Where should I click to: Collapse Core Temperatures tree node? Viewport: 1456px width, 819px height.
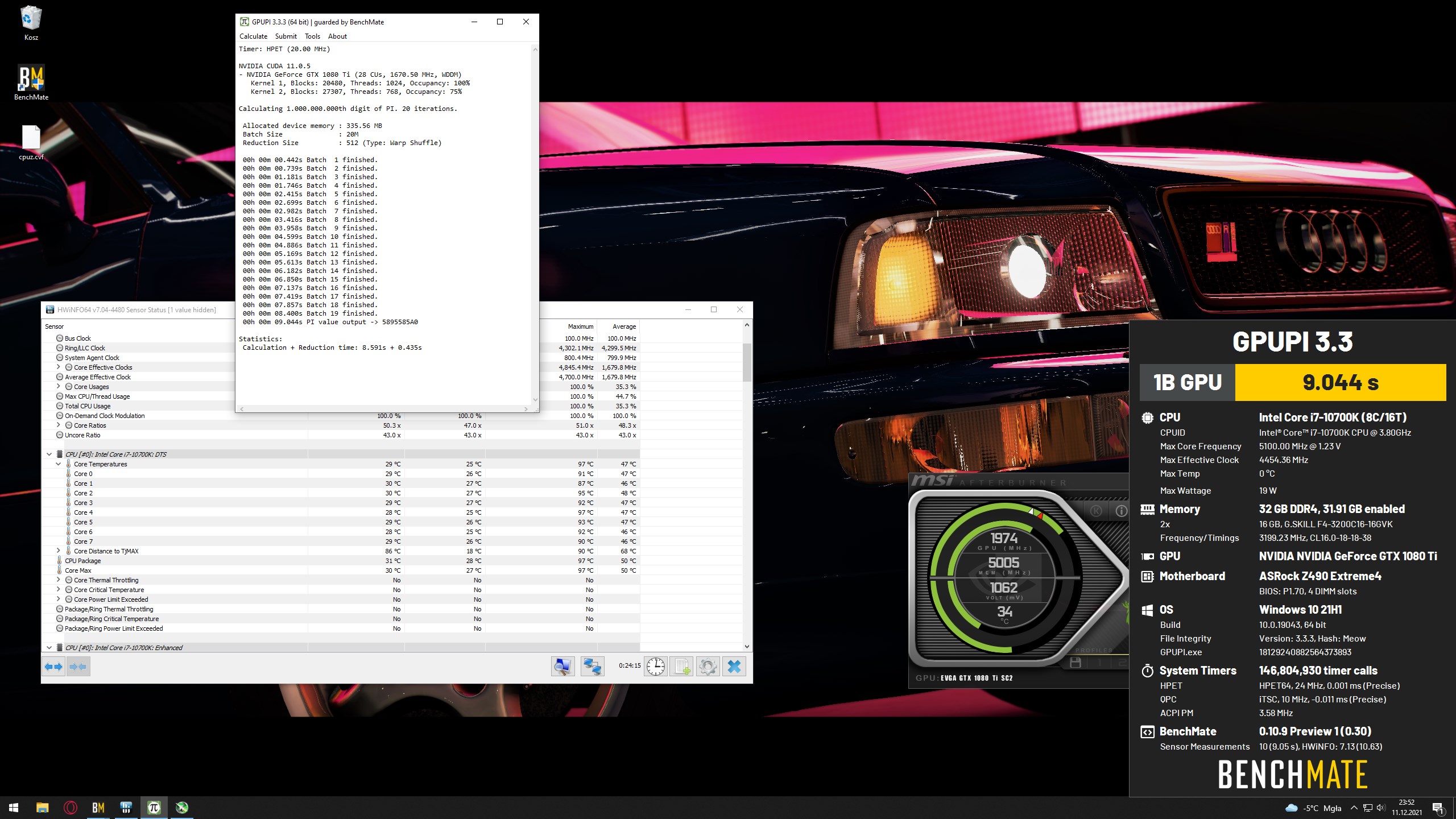pyautogui.click(x=58, y=464)
